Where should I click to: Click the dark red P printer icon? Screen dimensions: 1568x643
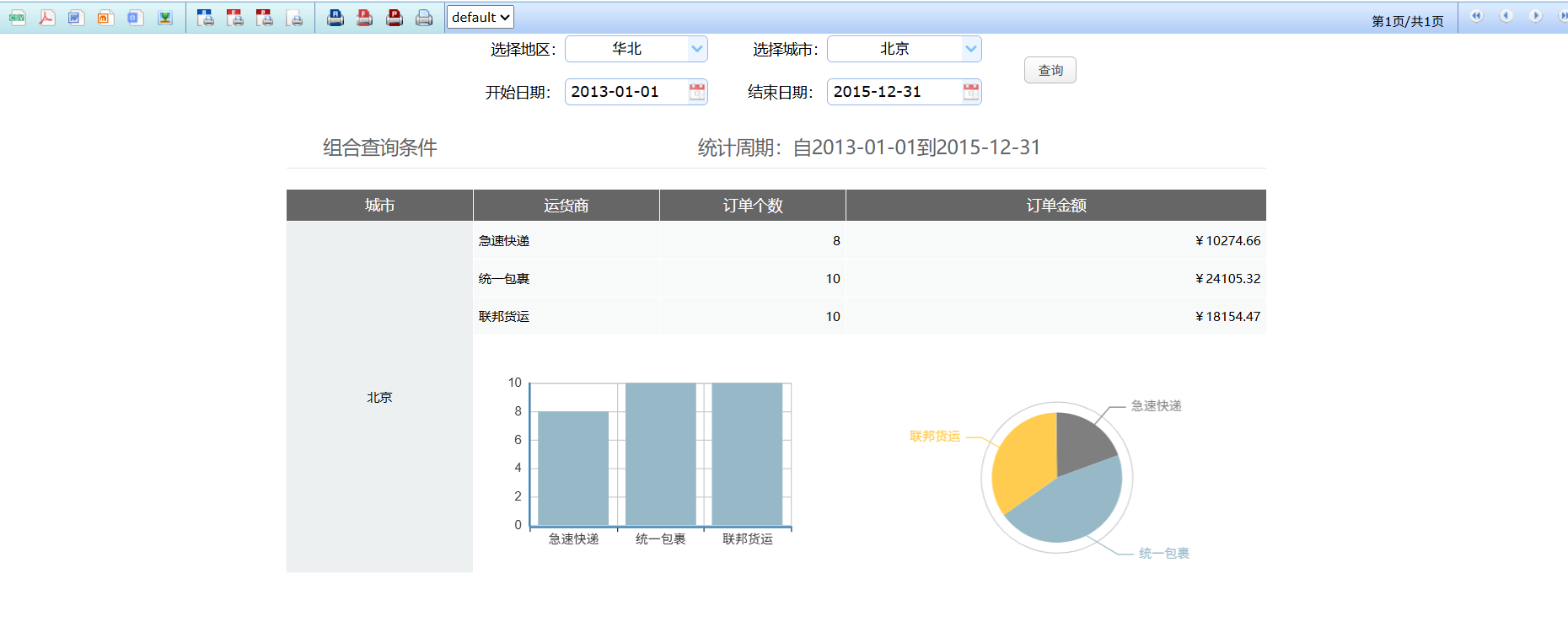click(394, 18)
